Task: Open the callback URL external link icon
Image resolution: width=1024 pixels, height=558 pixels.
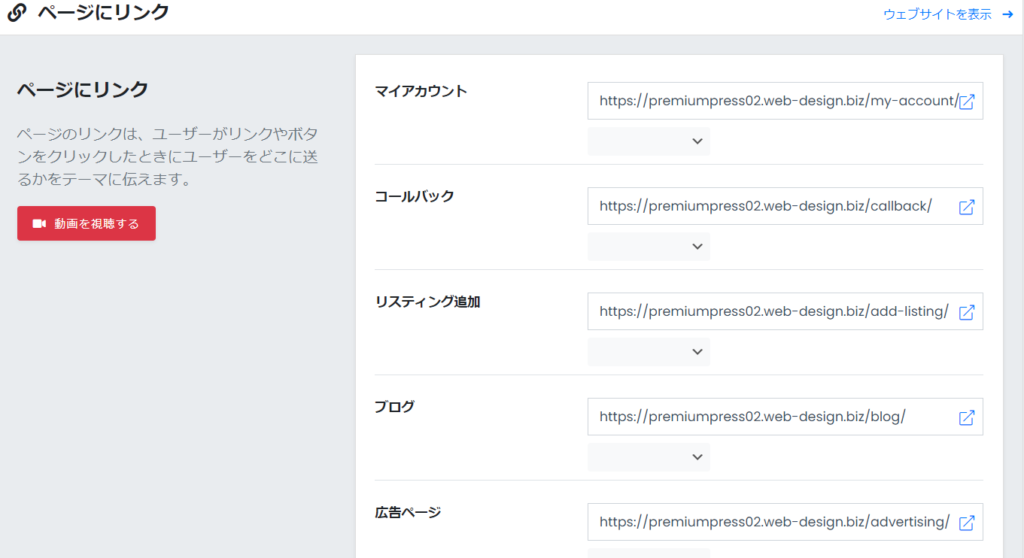Action: [967, 207]
